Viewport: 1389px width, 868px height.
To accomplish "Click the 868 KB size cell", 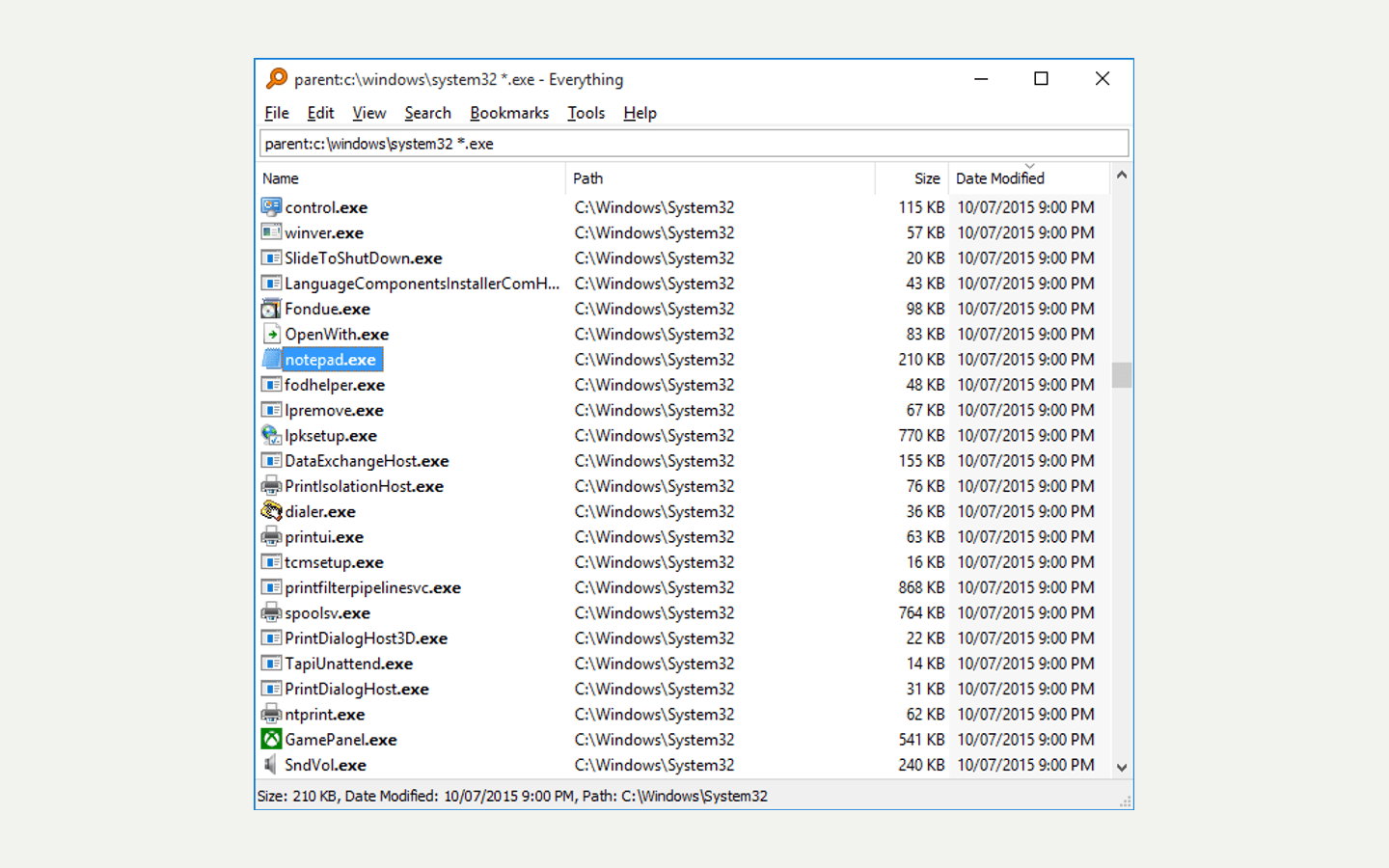I will coord(921,587).
